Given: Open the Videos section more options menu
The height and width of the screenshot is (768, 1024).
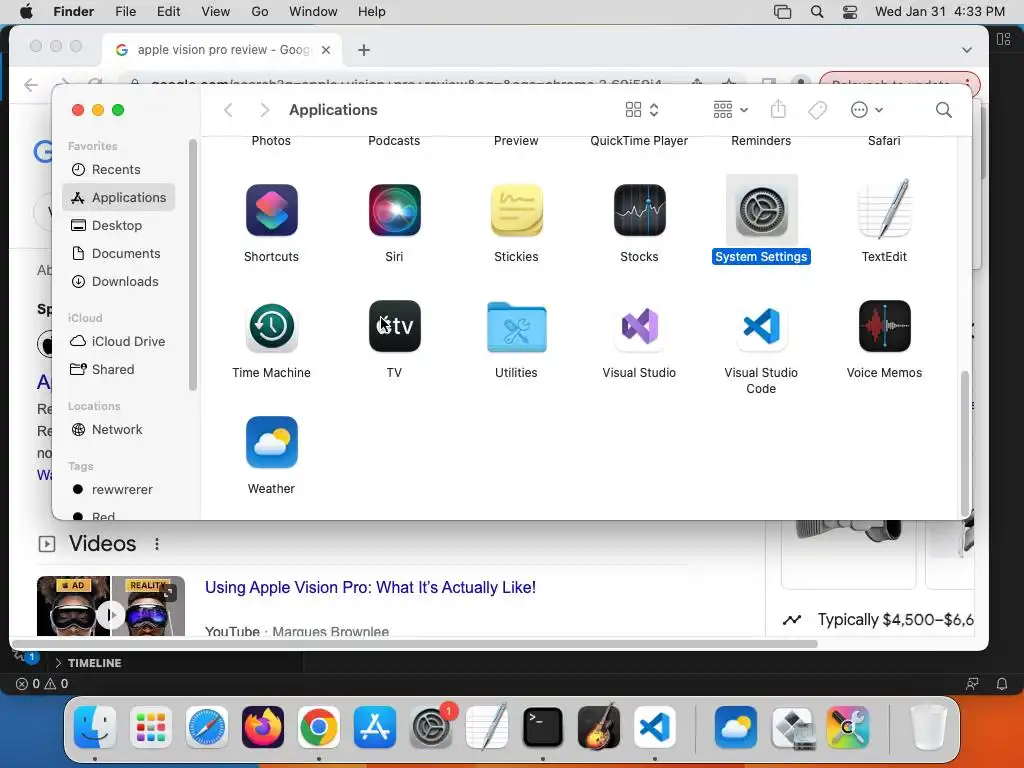Looking at the screenshot, I should tap(157, 543).
